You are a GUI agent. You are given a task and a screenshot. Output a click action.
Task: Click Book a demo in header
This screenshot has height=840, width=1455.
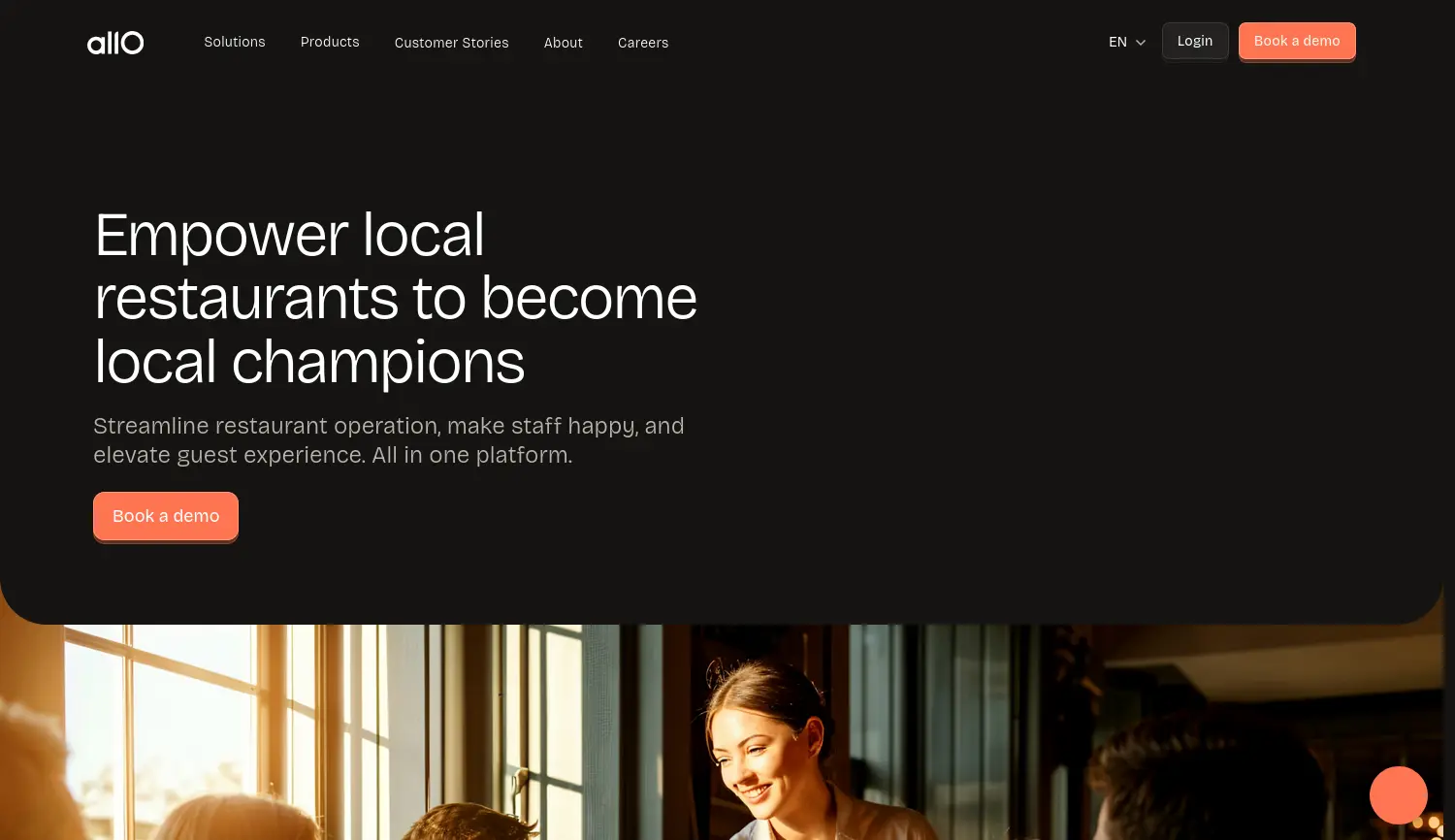click(1297, 41)
